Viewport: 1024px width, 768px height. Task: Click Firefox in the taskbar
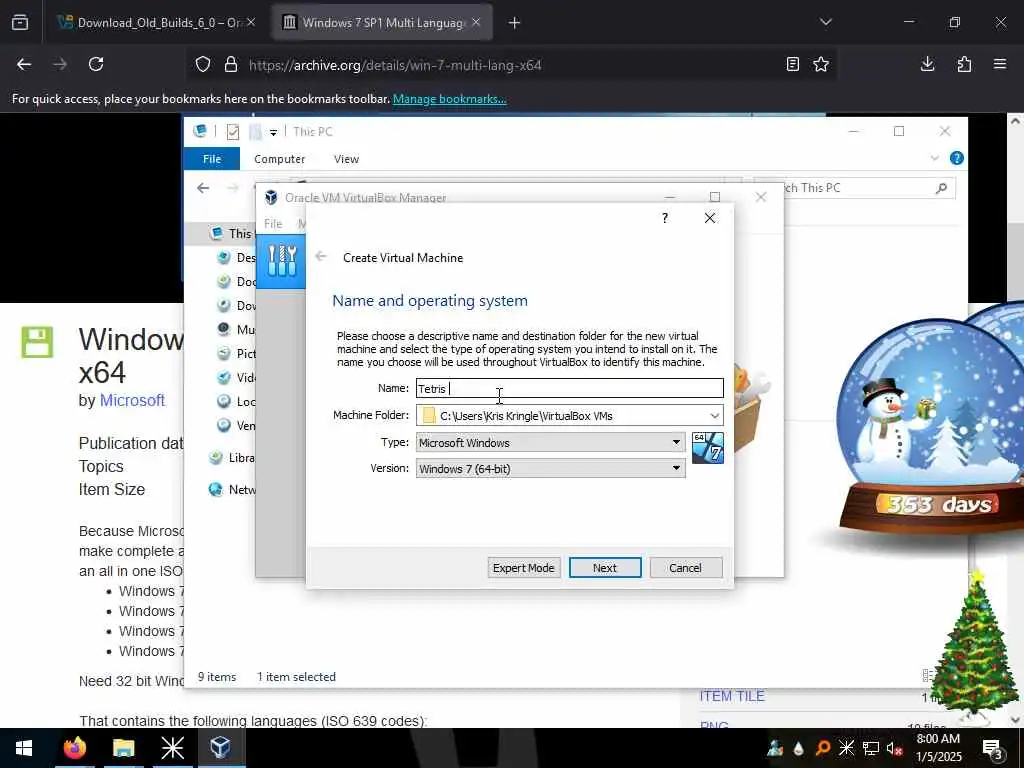point(74,748)
